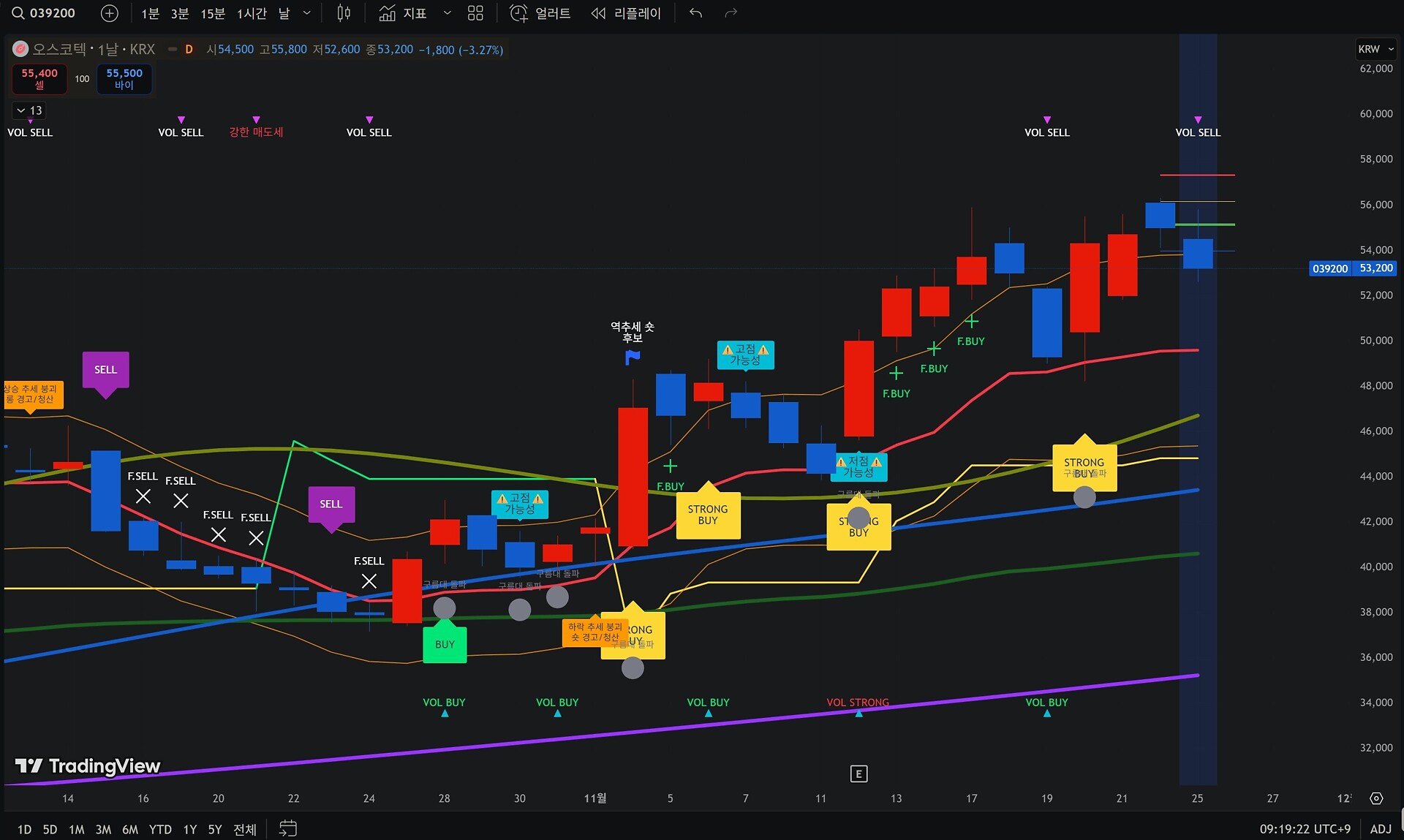
Task: Open the layout grid selector icon
Action: (x=475, y=13)
